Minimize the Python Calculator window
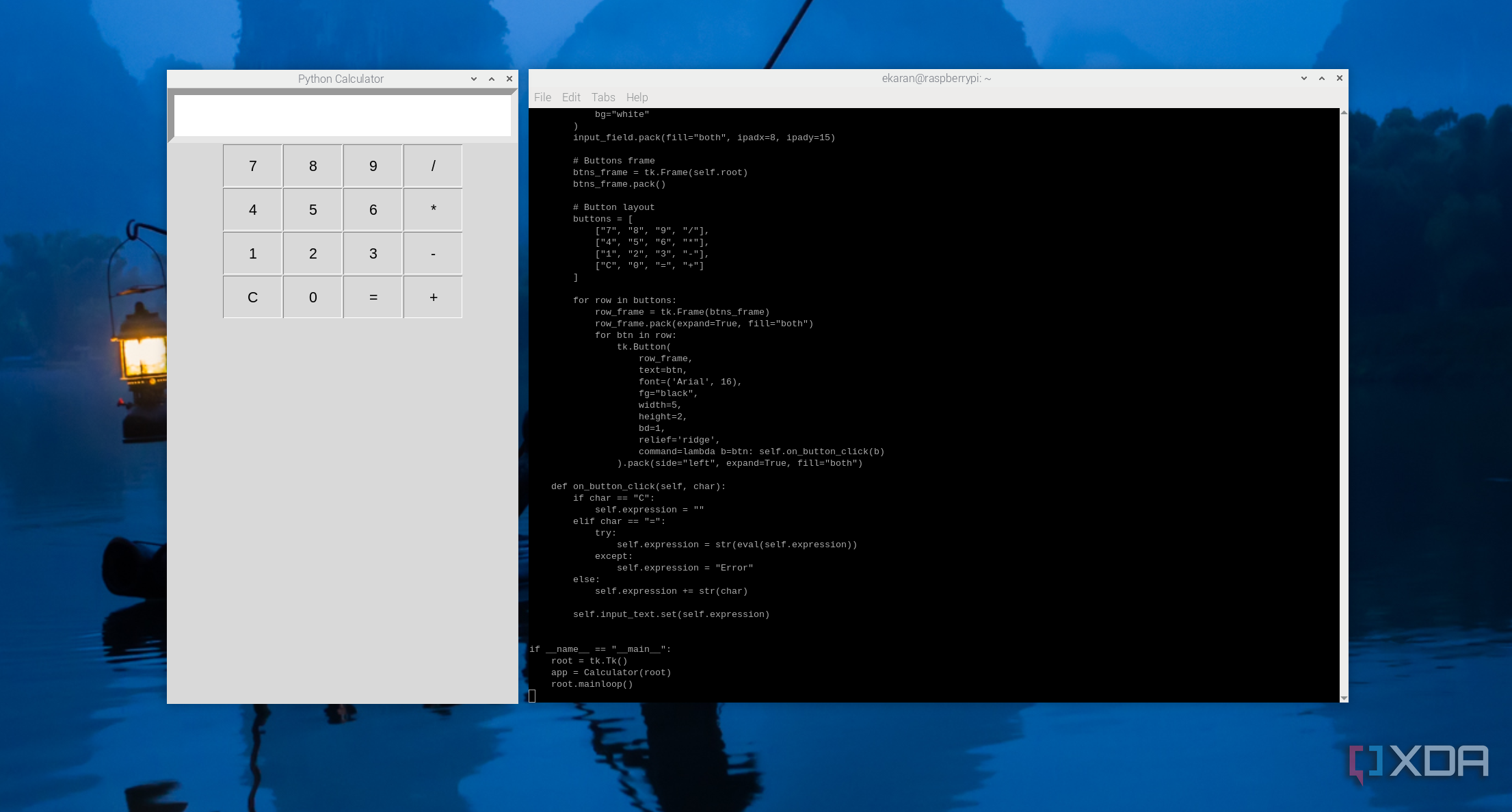Screen dimensions: 1512x812 pos(474,79)
